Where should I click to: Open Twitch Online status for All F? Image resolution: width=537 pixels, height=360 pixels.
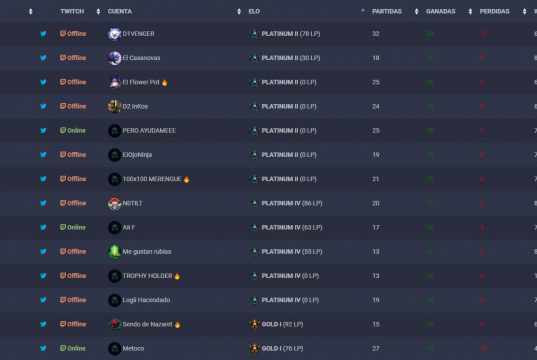[x=73, y=227]
